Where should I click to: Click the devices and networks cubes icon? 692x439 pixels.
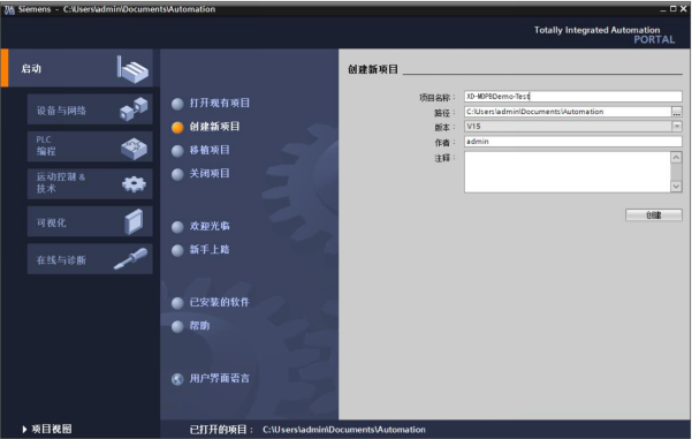coord(133,109)
